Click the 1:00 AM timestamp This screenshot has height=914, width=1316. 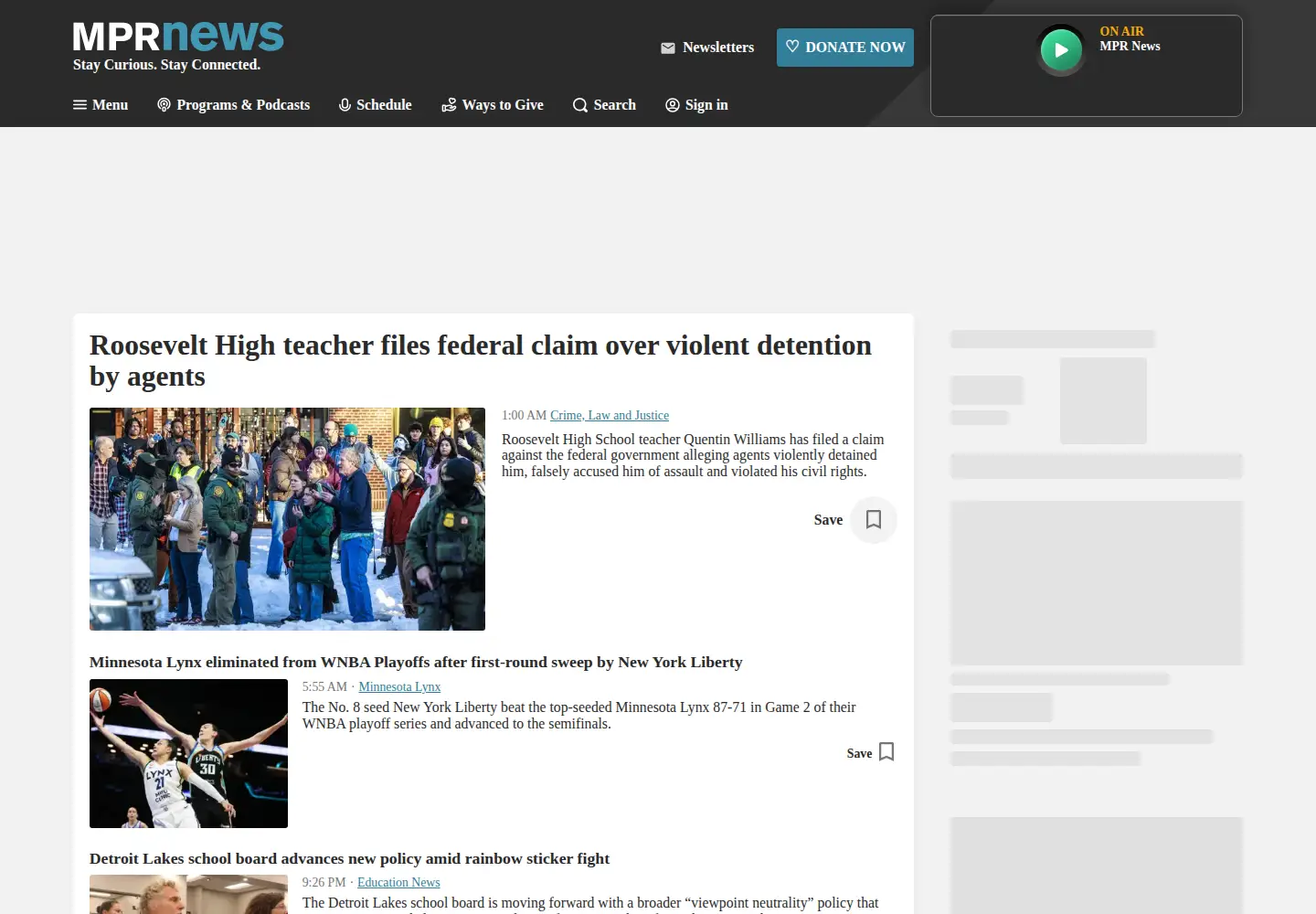click(x=524, y=415)
